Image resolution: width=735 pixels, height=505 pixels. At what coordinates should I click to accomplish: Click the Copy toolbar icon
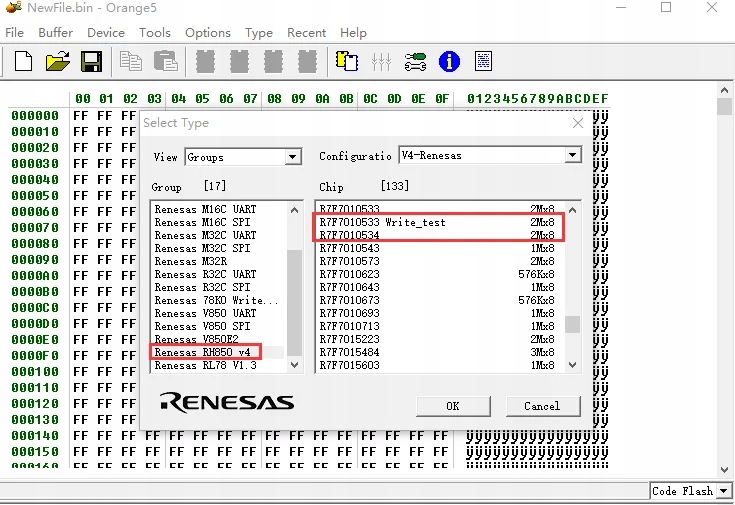click(131, 61)
